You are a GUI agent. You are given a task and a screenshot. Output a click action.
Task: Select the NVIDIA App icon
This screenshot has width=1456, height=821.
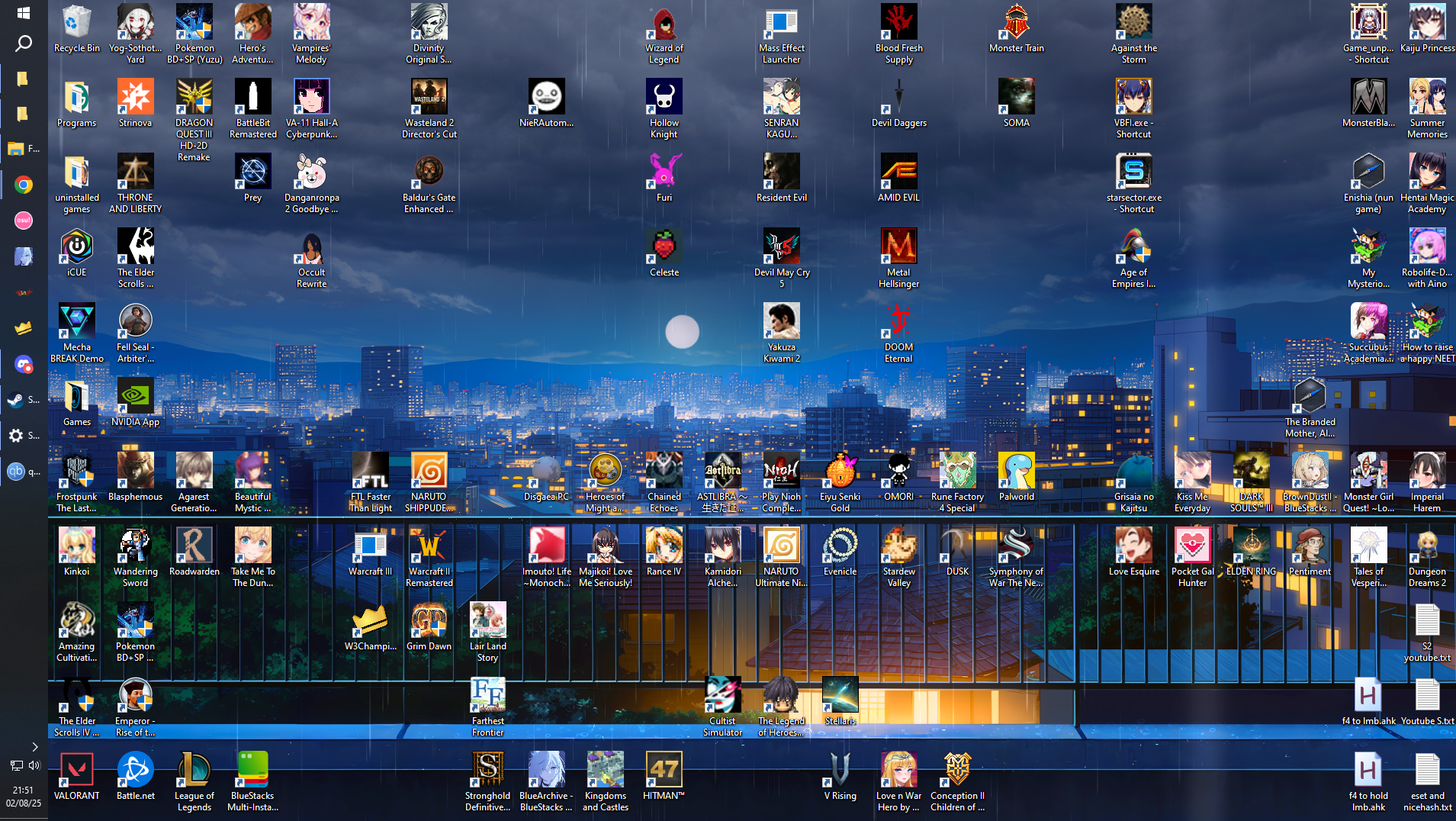coord(135,403)
